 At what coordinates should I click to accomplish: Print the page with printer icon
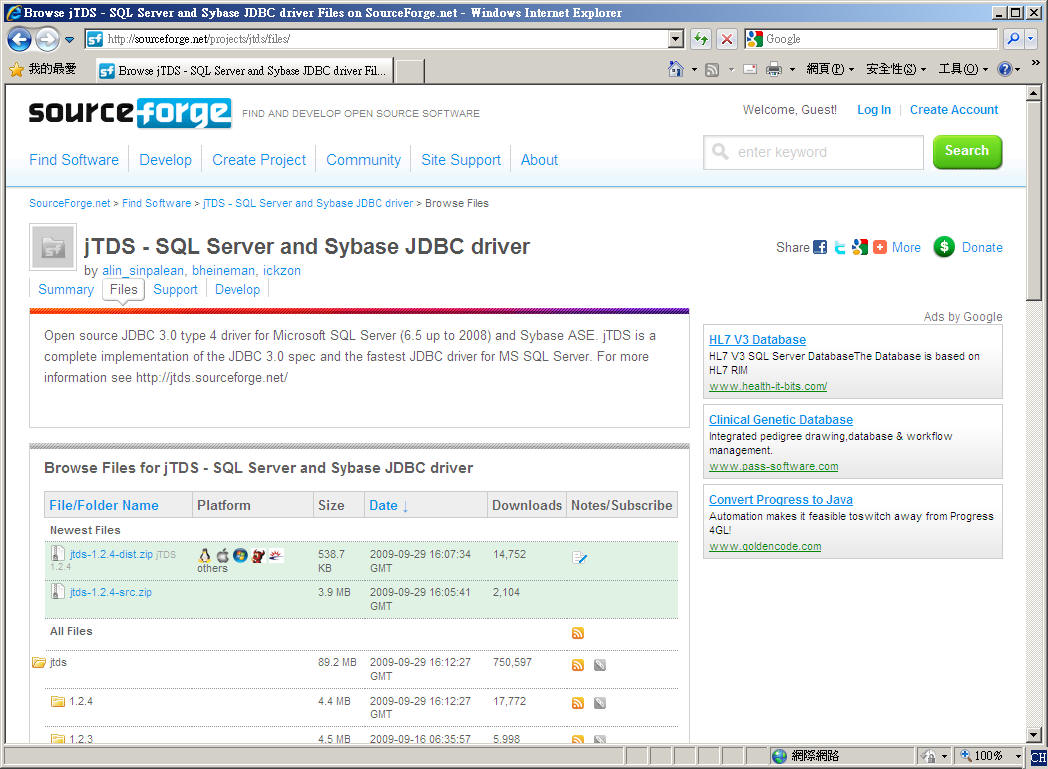[x=774, y=69]
